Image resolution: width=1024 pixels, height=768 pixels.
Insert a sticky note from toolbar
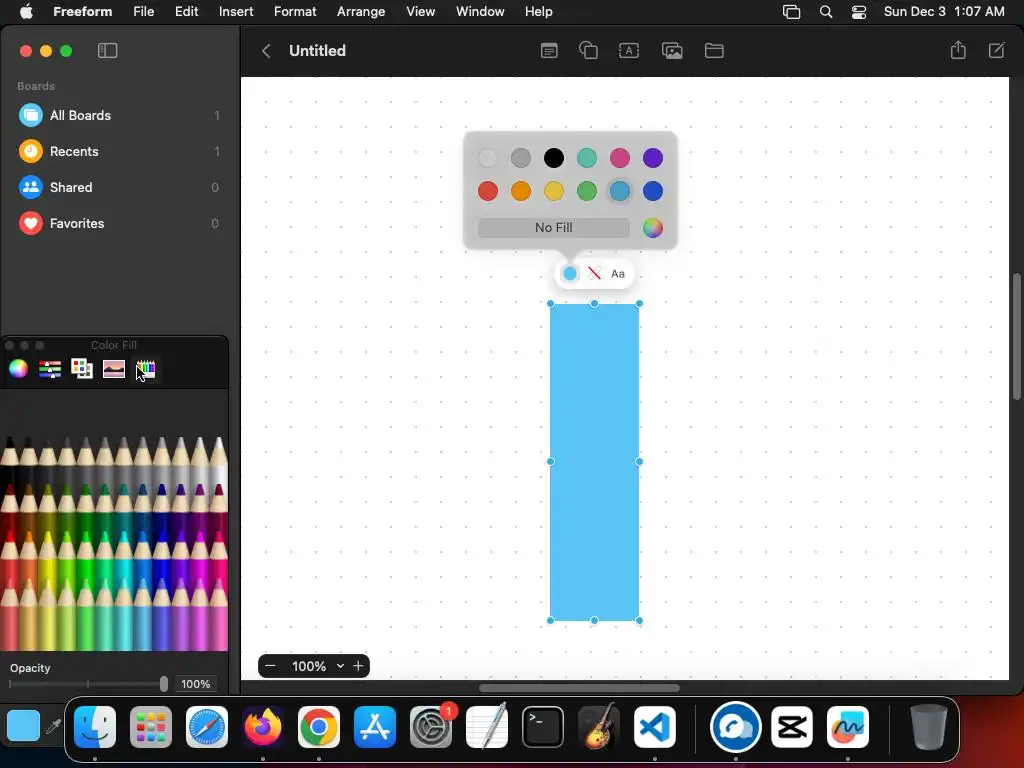[549, 50]
